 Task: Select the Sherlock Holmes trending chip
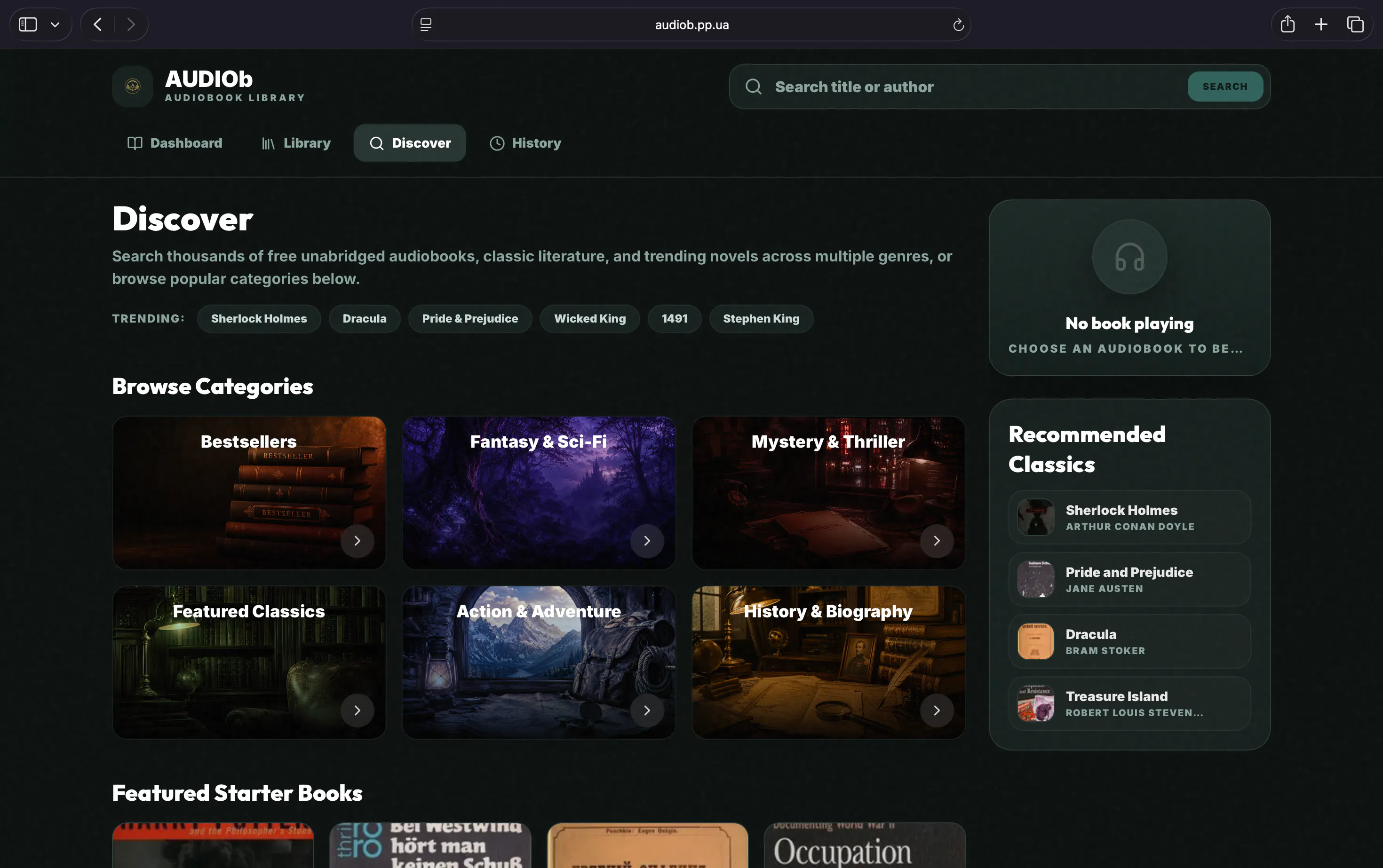tap(259, 319)
